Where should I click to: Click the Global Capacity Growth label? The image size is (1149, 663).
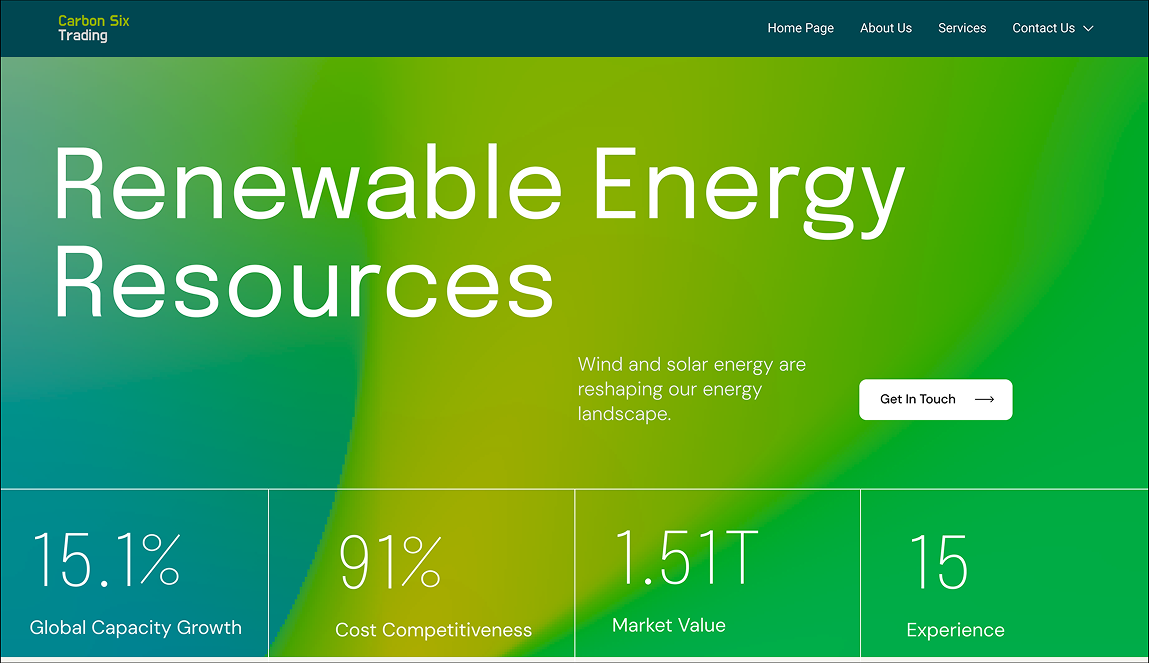[x=136, y=628]
